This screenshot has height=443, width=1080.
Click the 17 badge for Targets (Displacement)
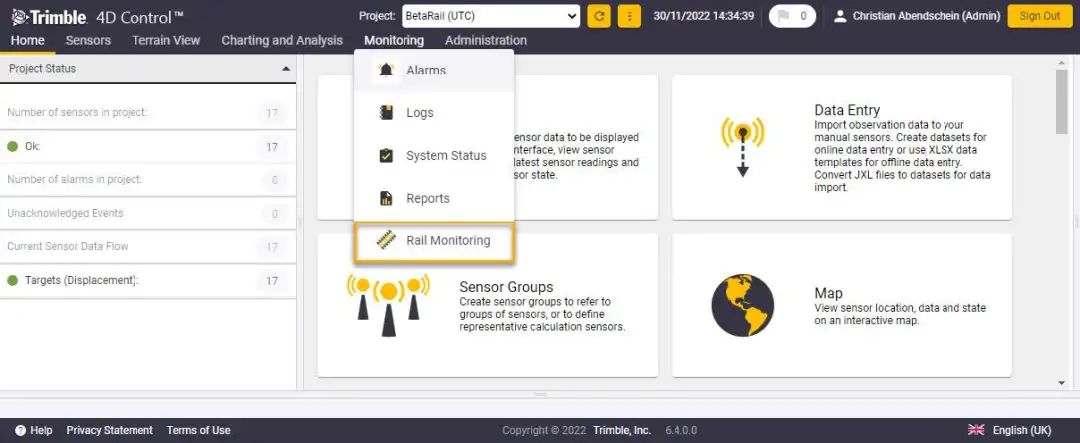pyautogui.click(x=272, y=280)
